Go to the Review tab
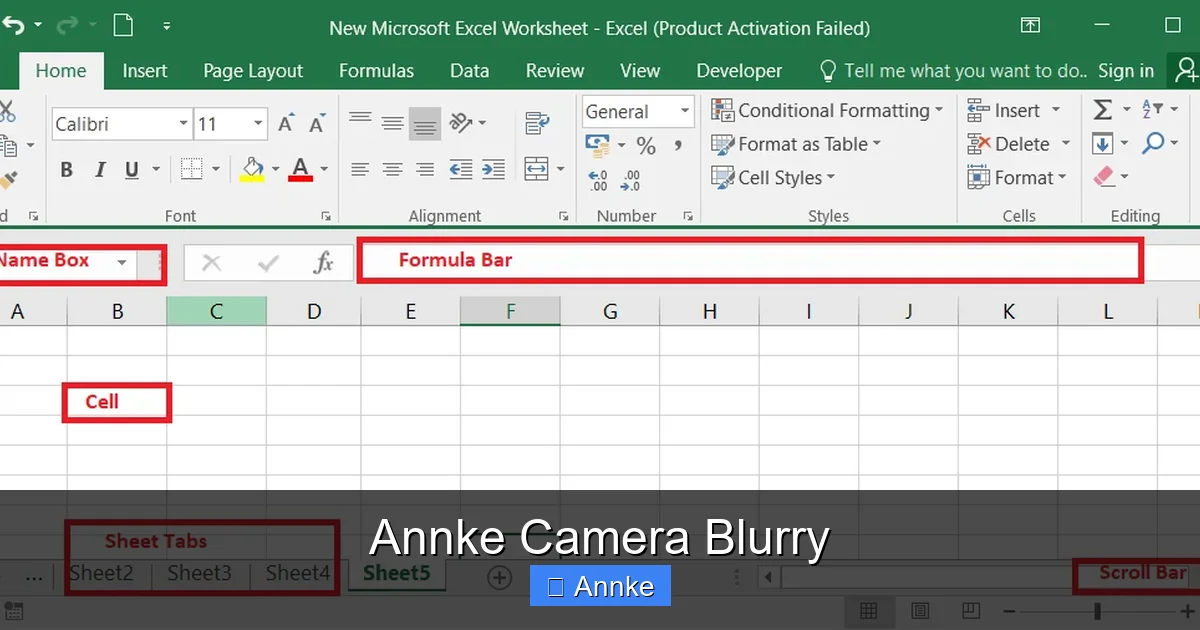This screenshot has height=630, width=1200. (x=555, y=70)
